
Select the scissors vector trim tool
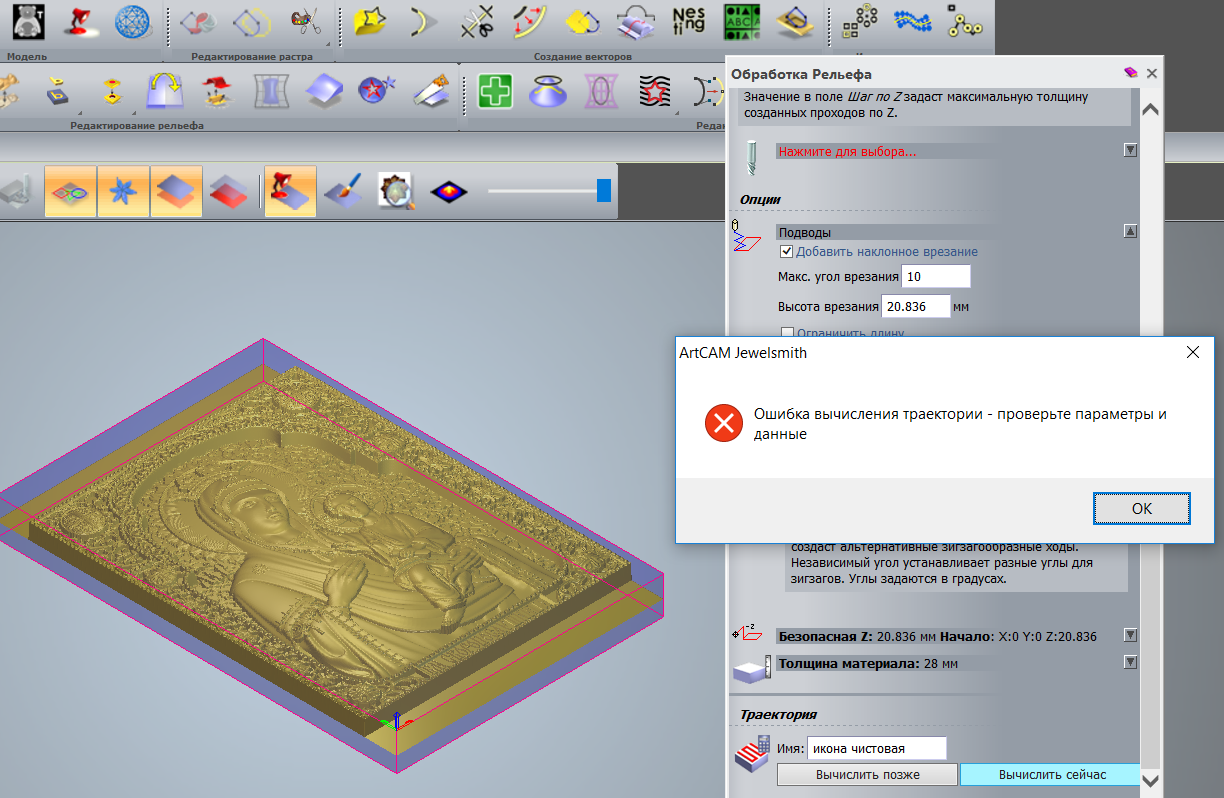coord(479,22)
